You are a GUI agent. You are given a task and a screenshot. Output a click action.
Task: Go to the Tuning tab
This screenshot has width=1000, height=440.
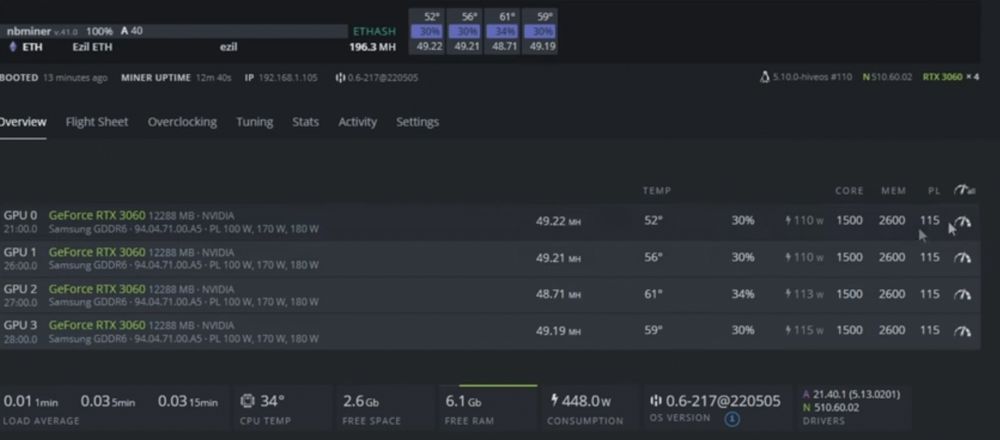[254, 122]
